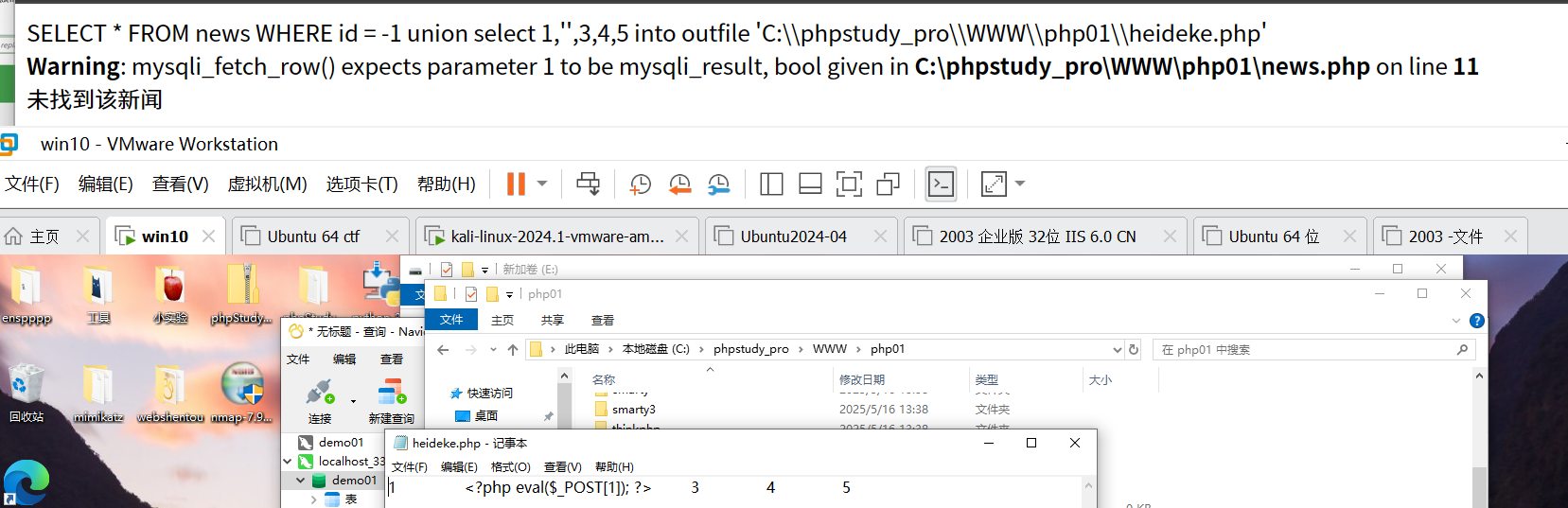Open the power options dropdown next to pause
Screen dimensions: 1568x508
pos(542,184)
